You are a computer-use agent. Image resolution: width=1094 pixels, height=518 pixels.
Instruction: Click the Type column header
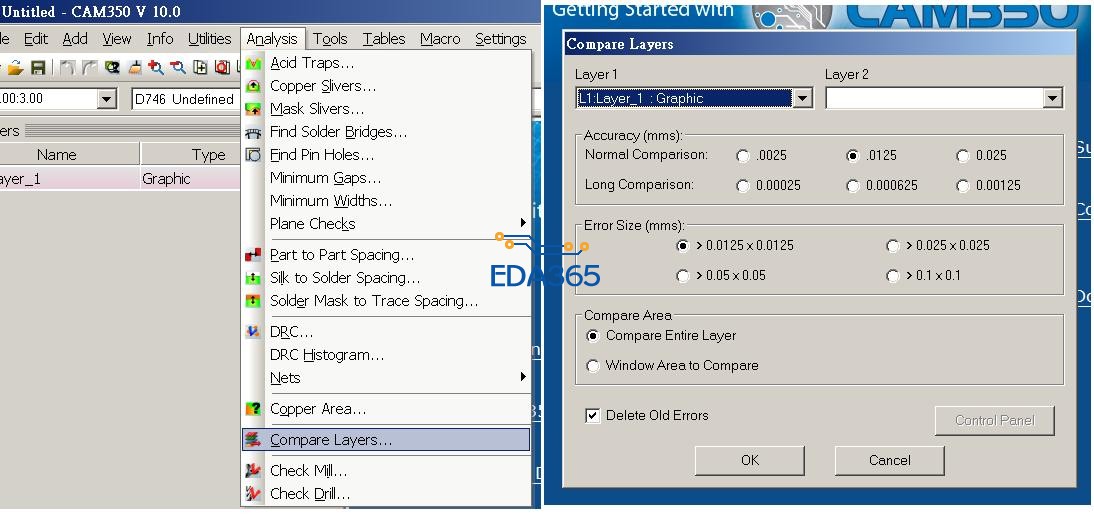[209, 155]
